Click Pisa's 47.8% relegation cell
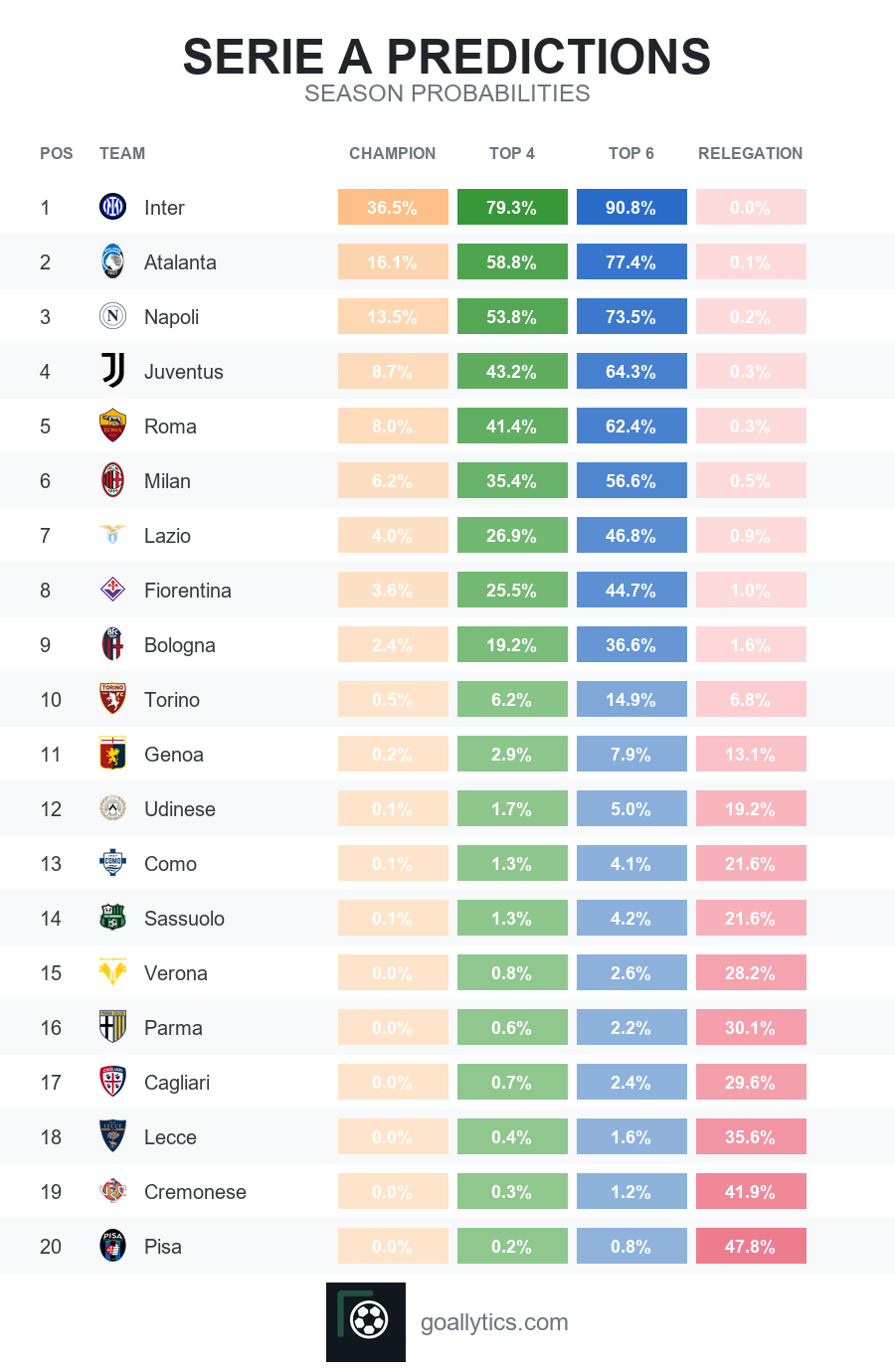 click(x=751, y=1246)
